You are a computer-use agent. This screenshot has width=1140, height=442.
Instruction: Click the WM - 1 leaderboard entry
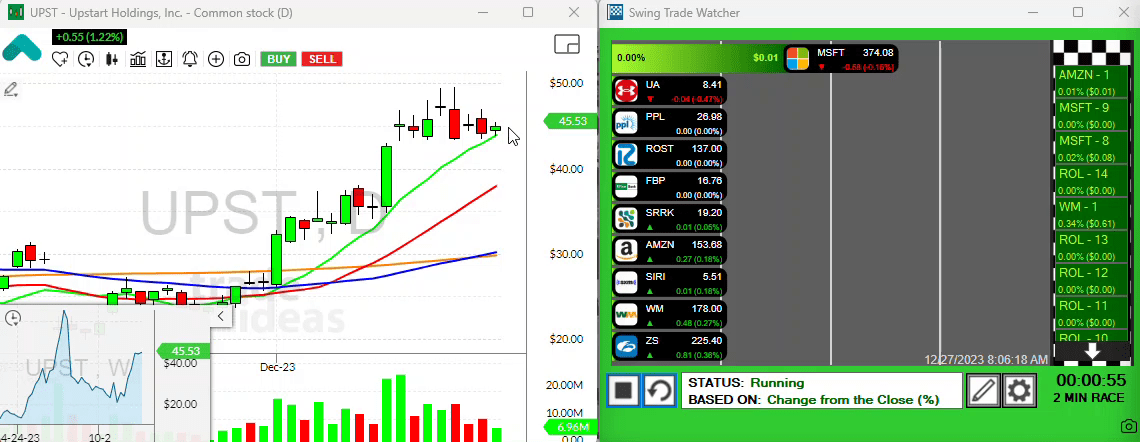1091,214
